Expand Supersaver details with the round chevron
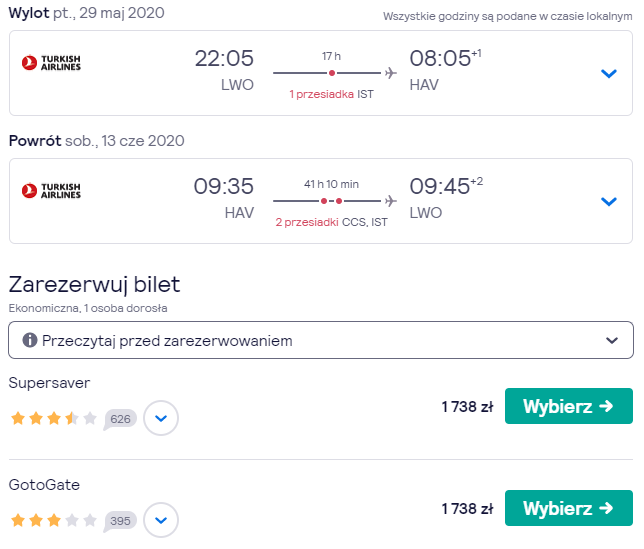 (x=161, y=418)
